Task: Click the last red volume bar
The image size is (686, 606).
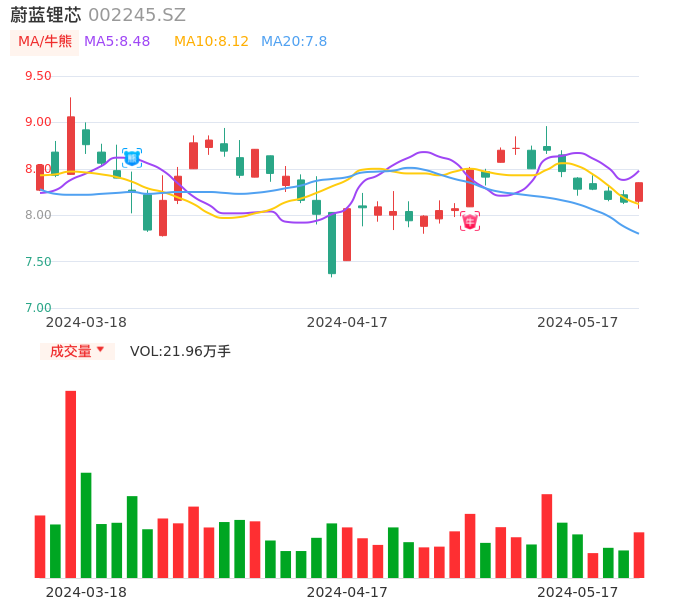Action: 639,555
